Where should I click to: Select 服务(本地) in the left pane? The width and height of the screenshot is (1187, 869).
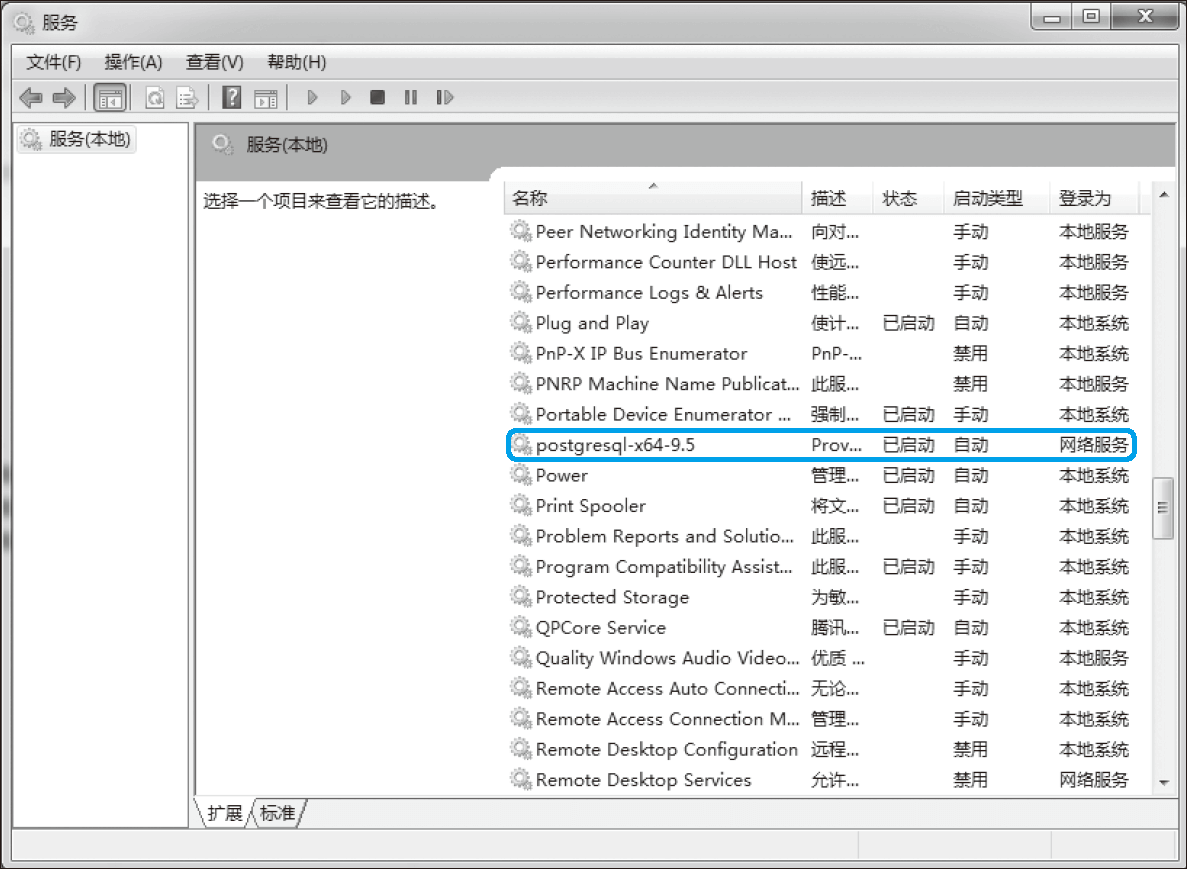(x=75, y=139)
